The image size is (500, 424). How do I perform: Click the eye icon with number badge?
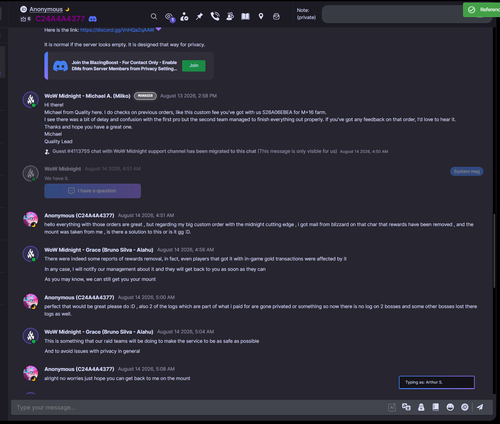click(x=169, y=17)
